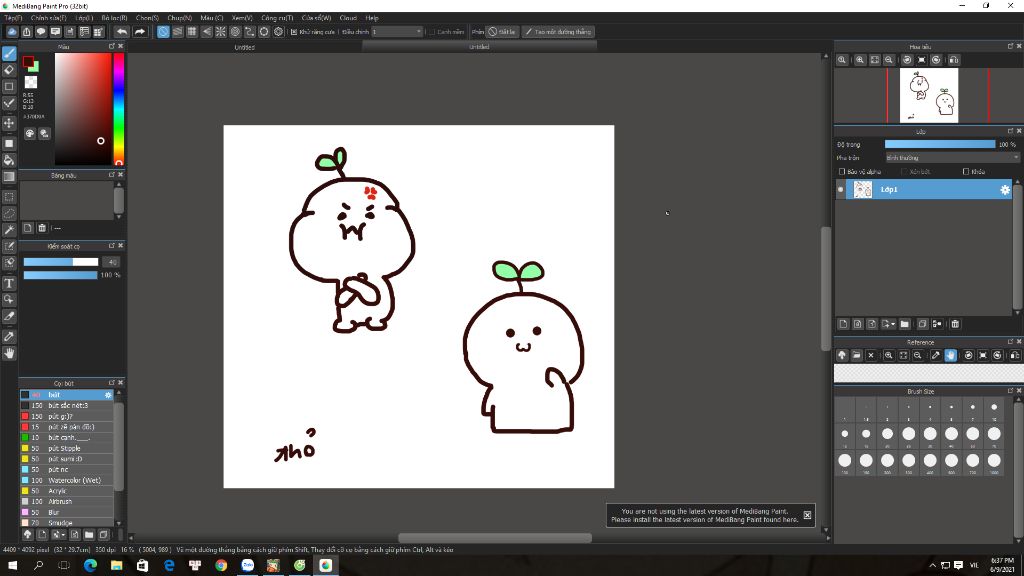
Task: Open the Tệp(F) file menu
Action: click(13, 18)
